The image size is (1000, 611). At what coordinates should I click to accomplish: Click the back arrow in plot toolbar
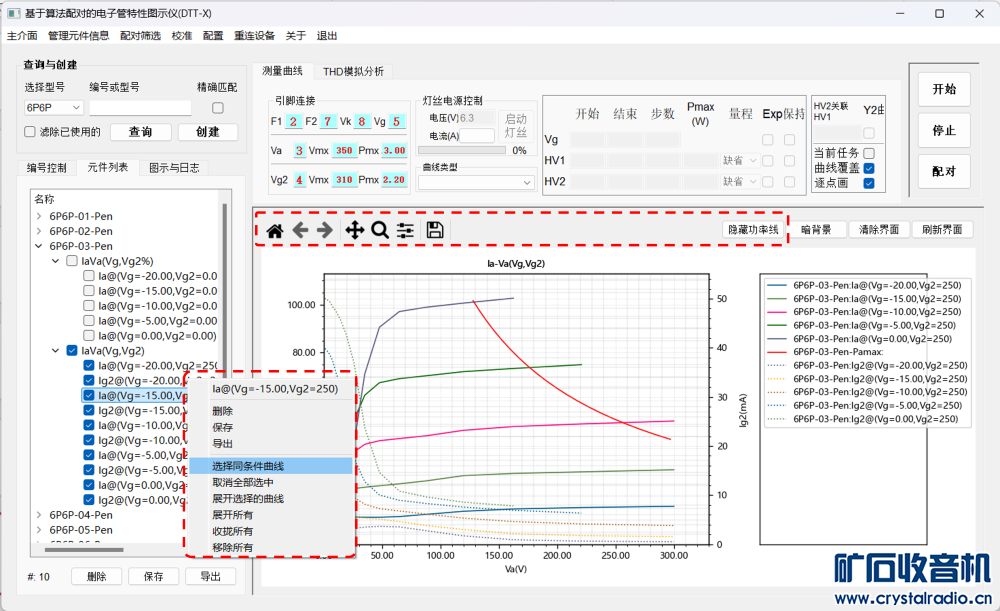coord(300,230)
